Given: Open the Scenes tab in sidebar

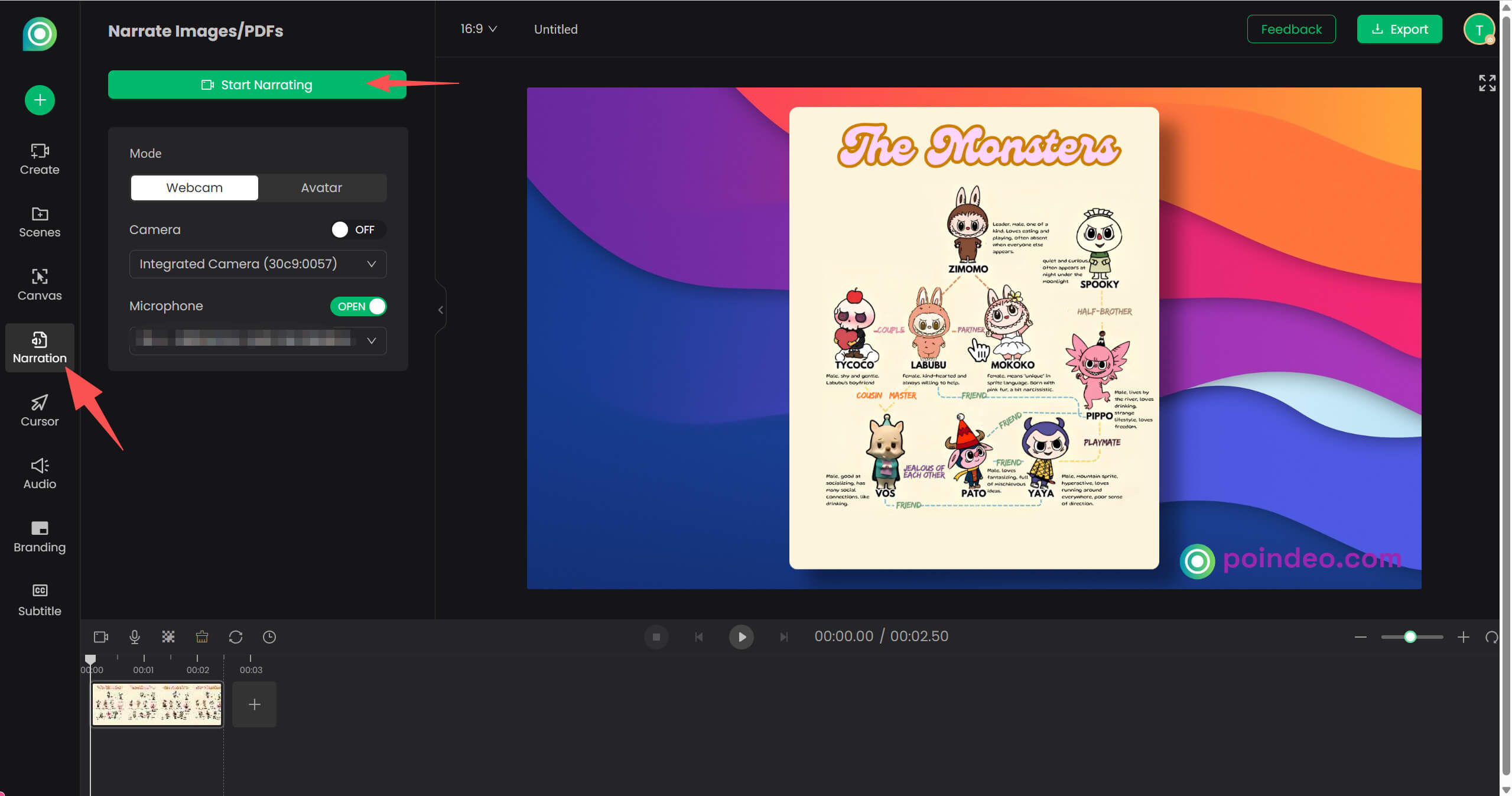Looking at the screenshot, I should [x=40, y=222].
